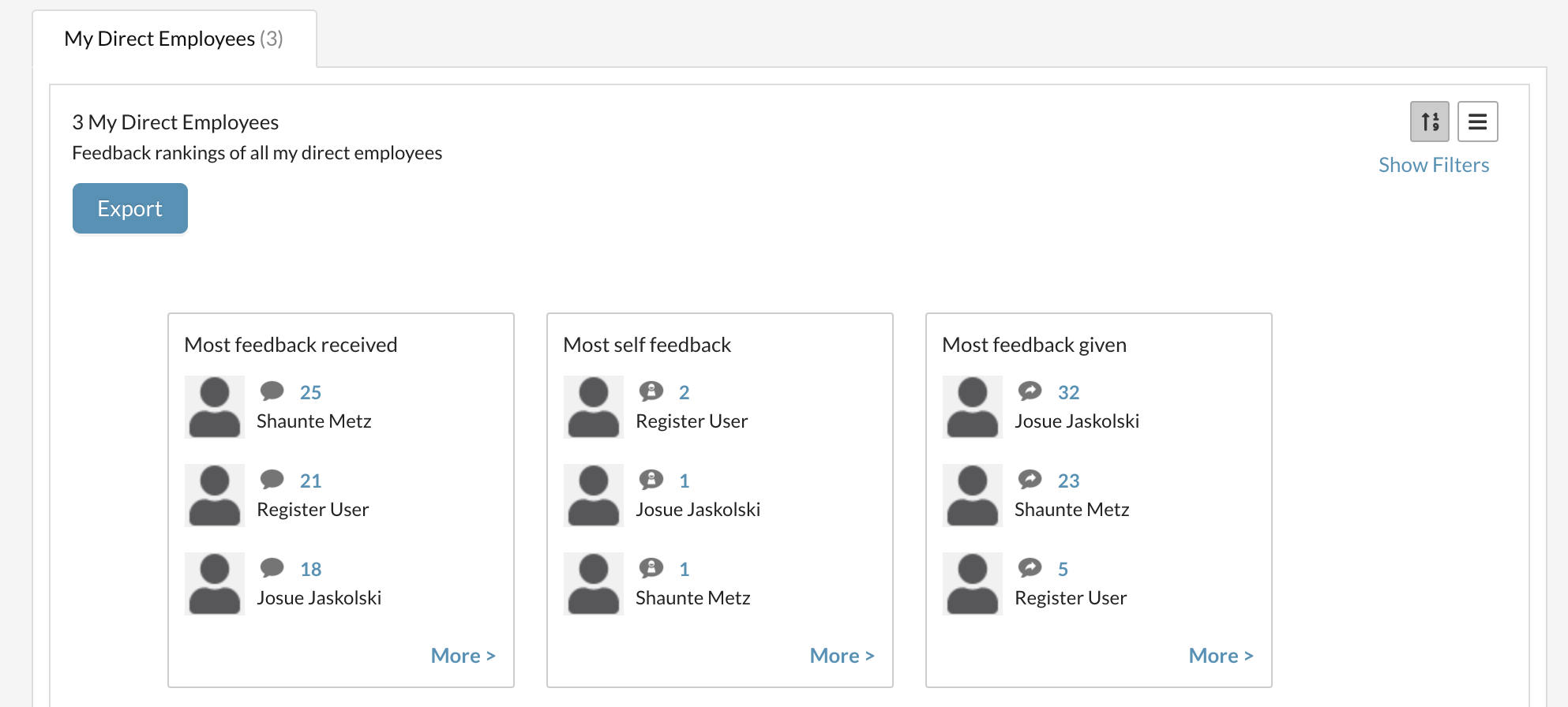
Task: Select the My Direct Employees tab
Action: click(x=174, y=39)
